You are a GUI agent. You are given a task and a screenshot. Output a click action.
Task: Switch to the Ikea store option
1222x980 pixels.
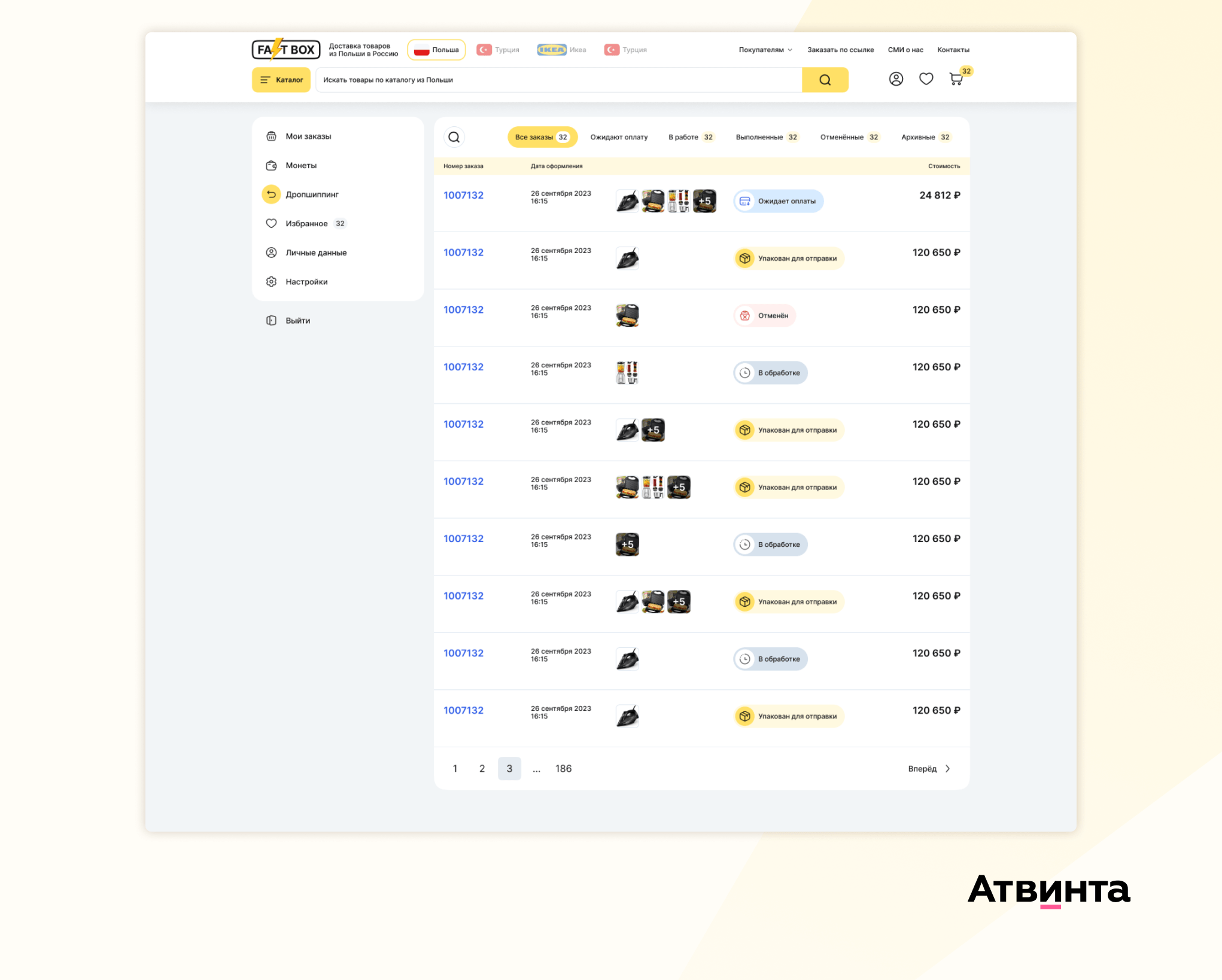(x=561, y=50)
